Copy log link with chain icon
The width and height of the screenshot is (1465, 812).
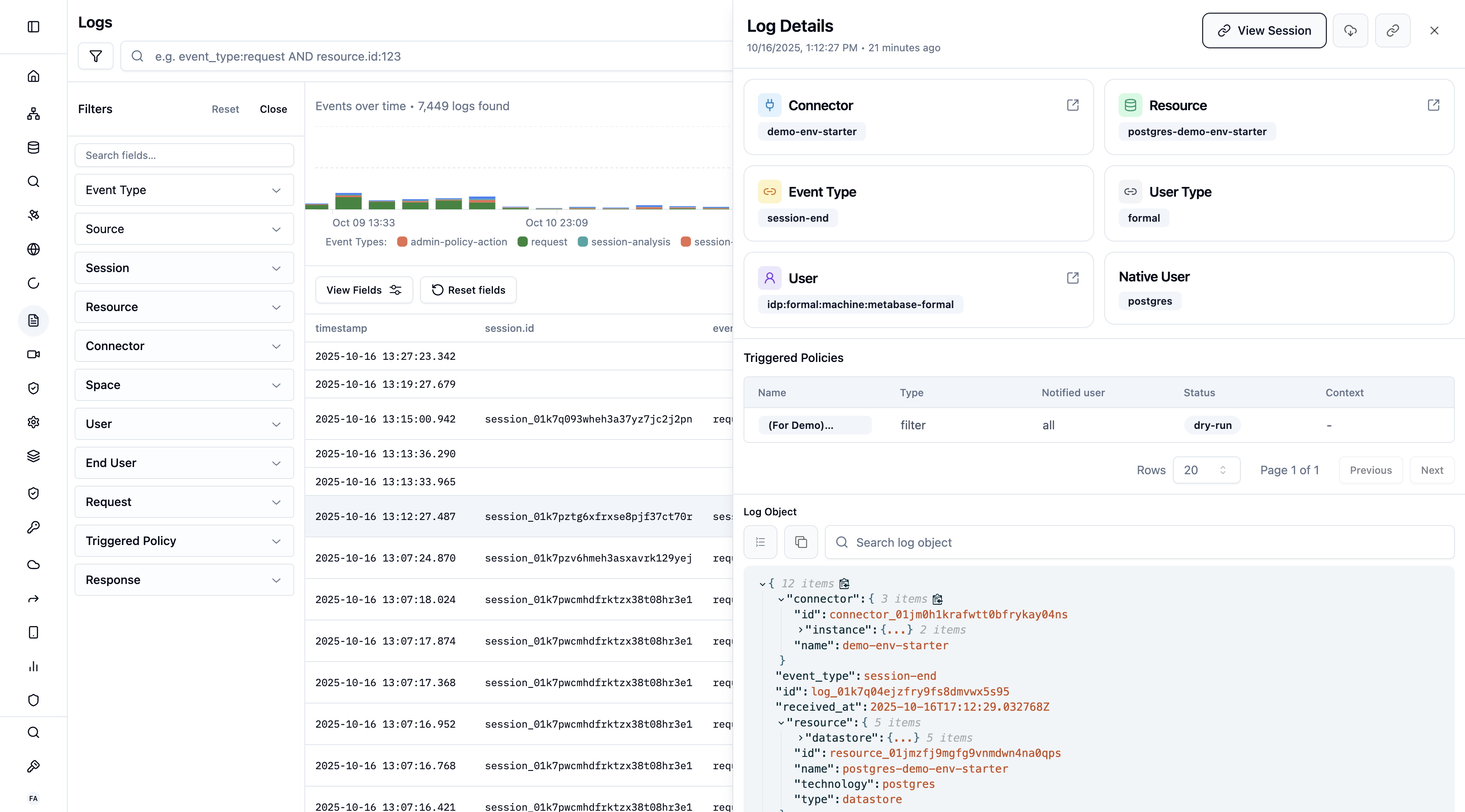click(x=1392, y=31)
